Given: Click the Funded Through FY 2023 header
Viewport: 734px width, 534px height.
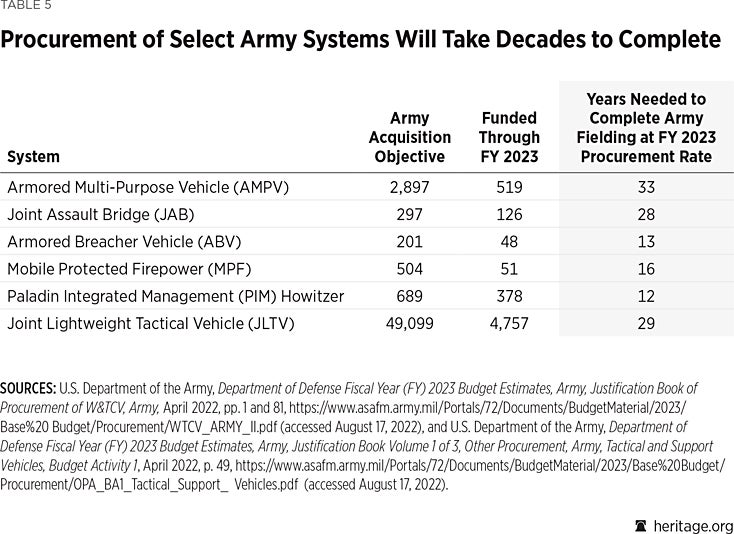Looking at the screenshot, I should 508,137.
